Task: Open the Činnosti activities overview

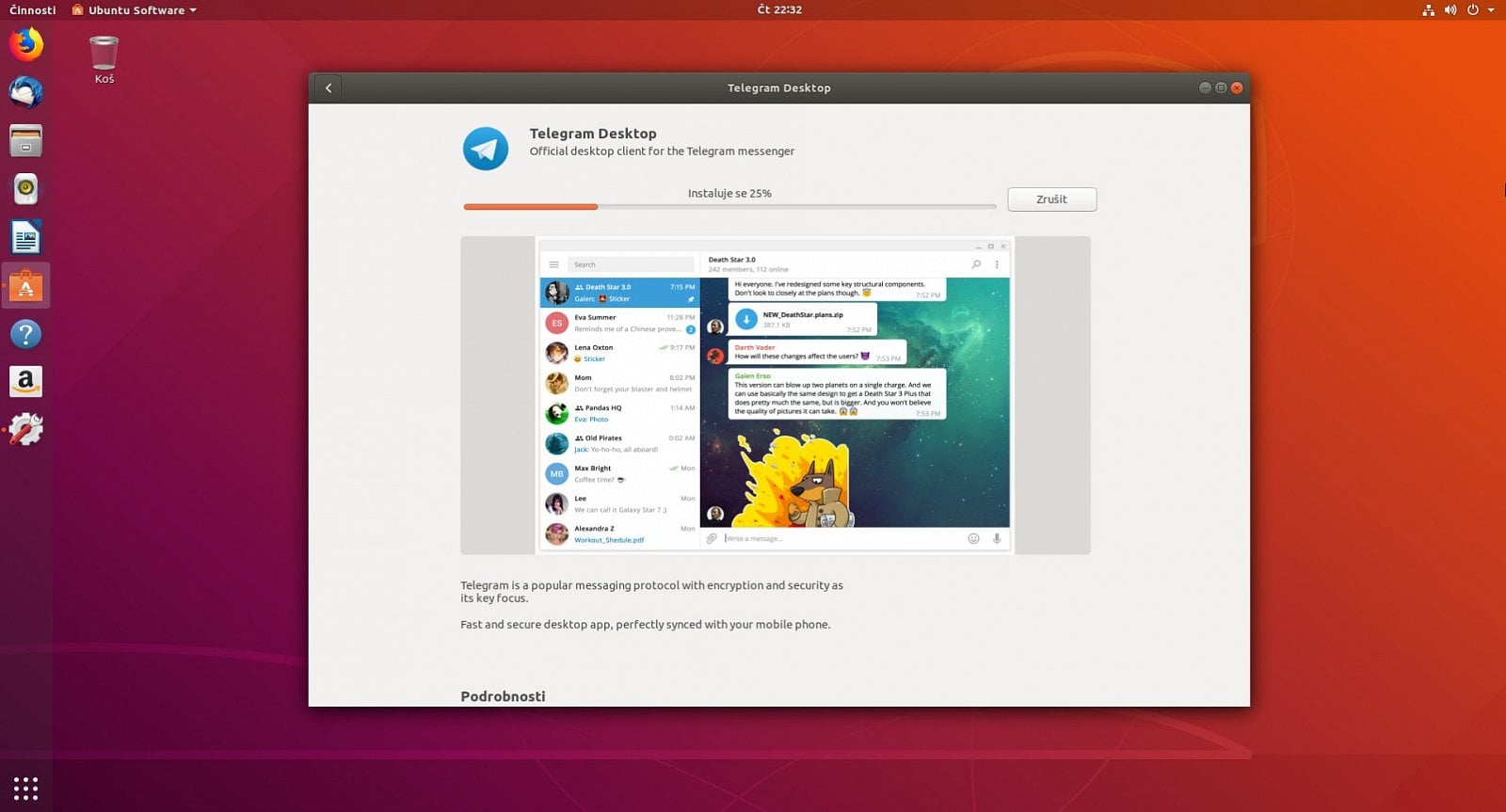Action: pyautogui.click(x=33, y=9)
